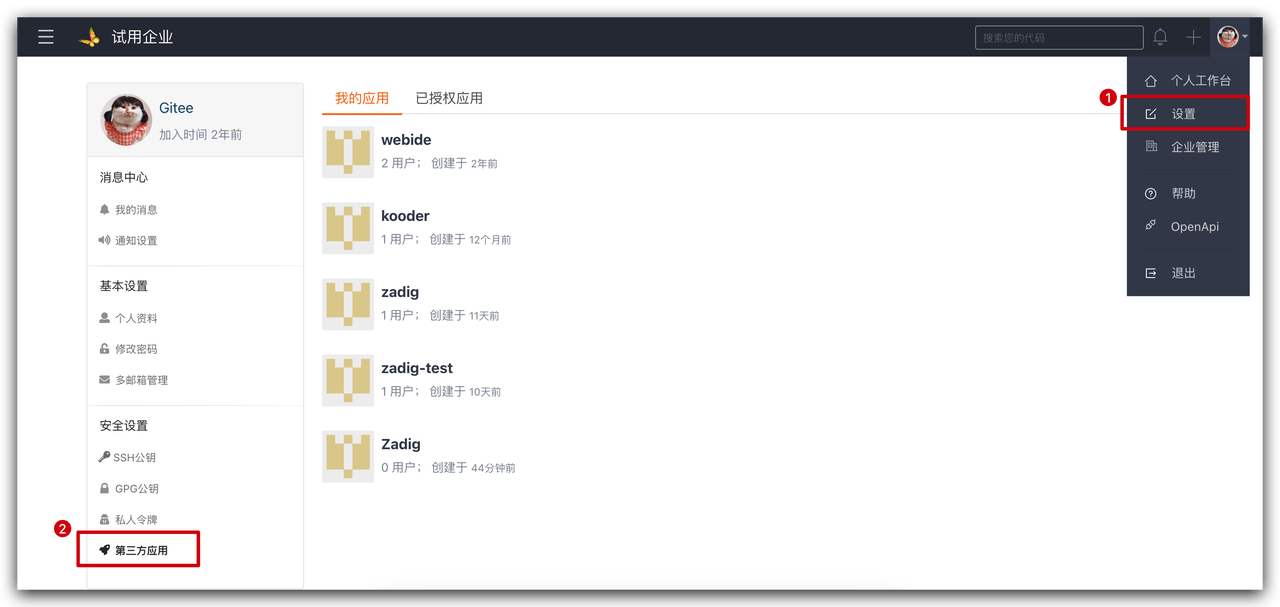Image resolution: width=1280 pixels, height=607 pixels.
Task: Click the Gitee butterfly logo
Action: 90,37
